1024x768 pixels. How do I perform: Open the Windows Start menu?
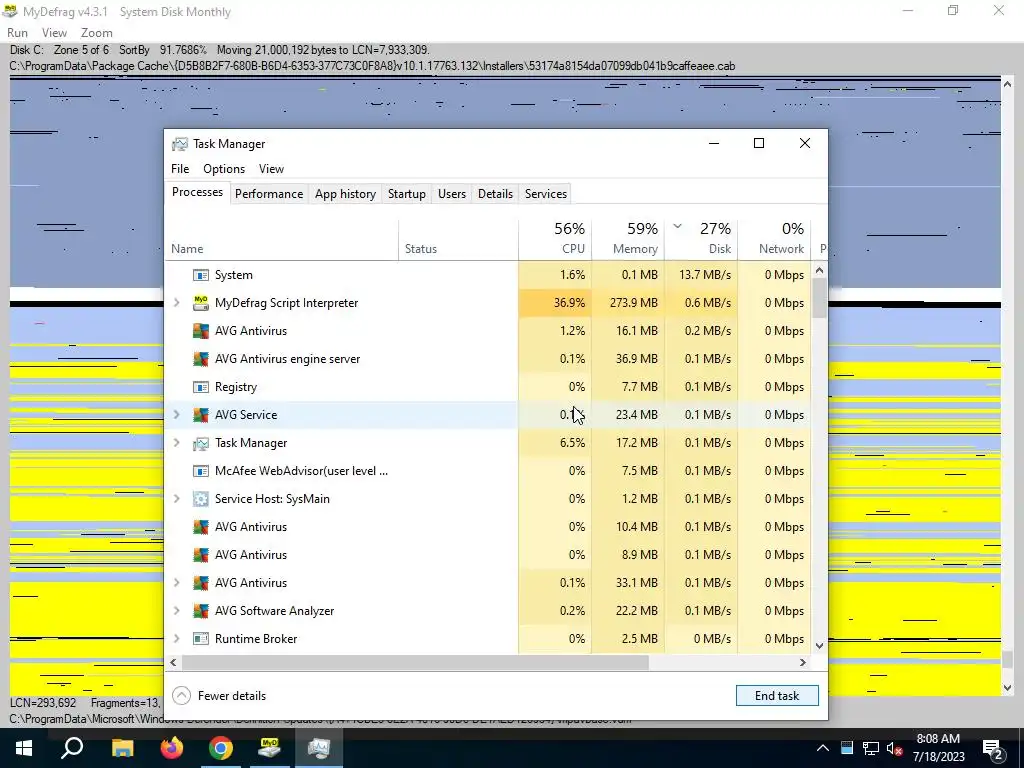coord(24,748)
